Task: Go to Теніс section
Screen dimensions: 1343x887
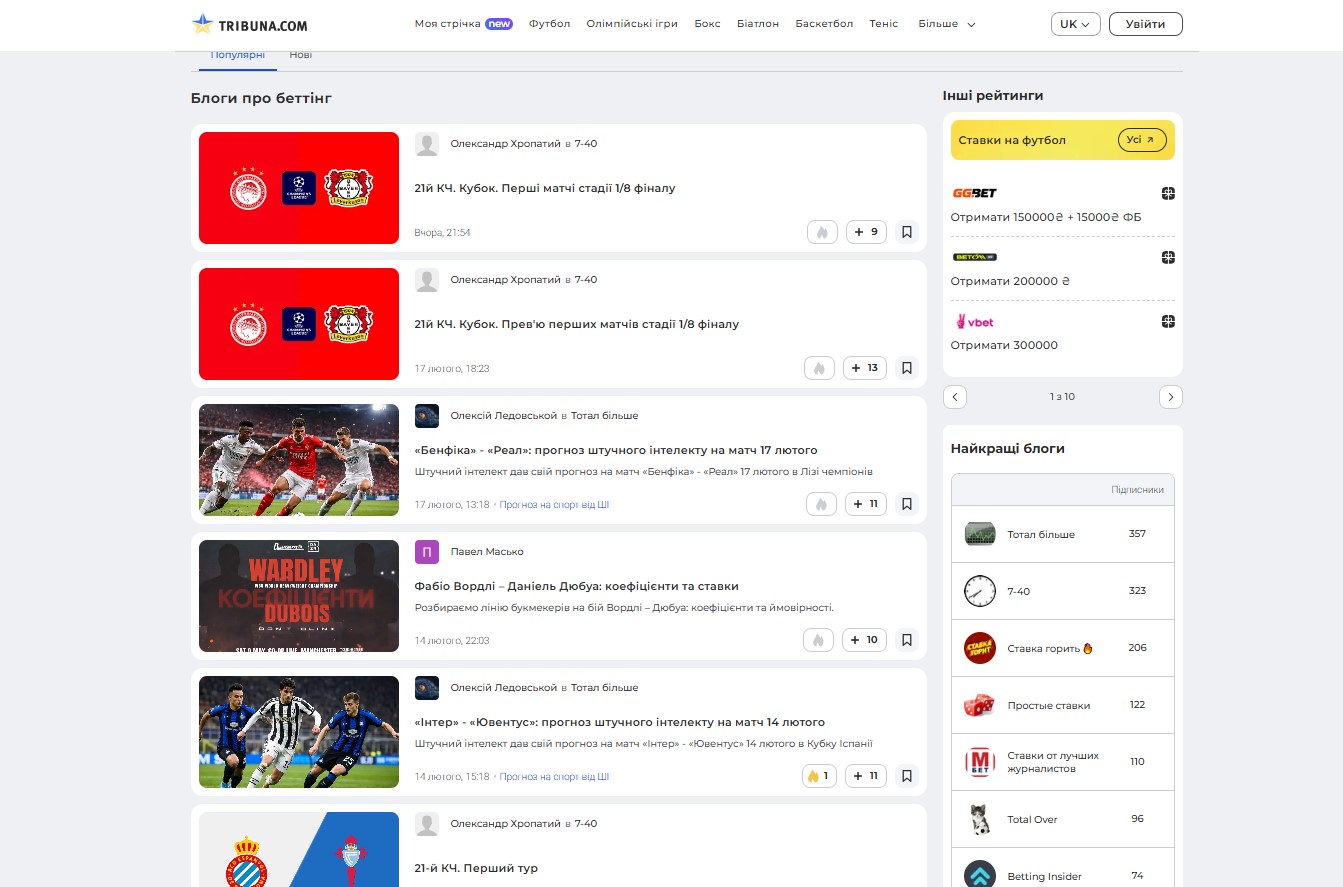Action: tap(884, 24)
